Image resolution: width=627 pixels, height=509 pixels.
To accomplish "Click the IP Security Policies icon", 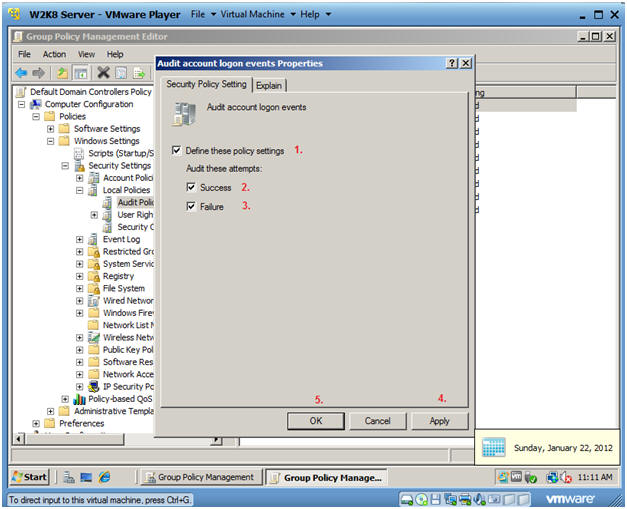I will click(x=94, y=387).
